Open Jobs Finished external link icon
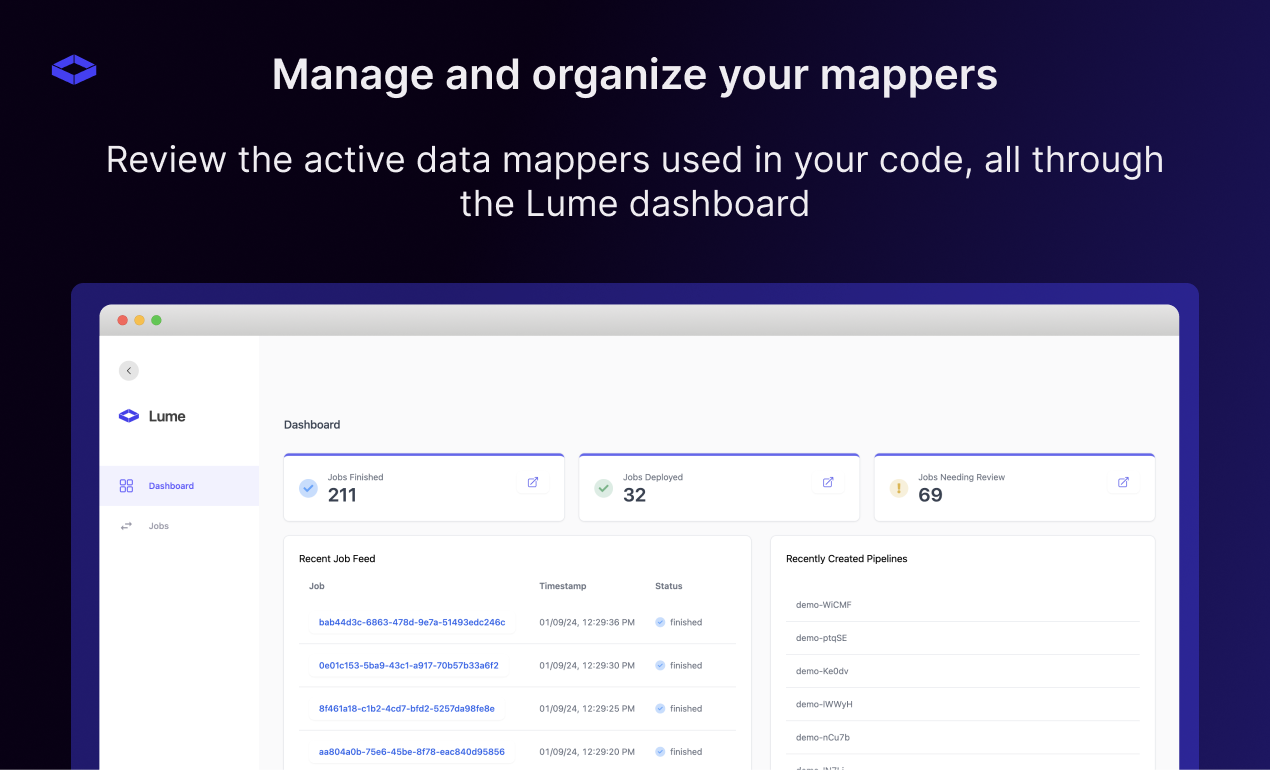The height and width of the screenshot is (770, 1270). pos(533,482)
